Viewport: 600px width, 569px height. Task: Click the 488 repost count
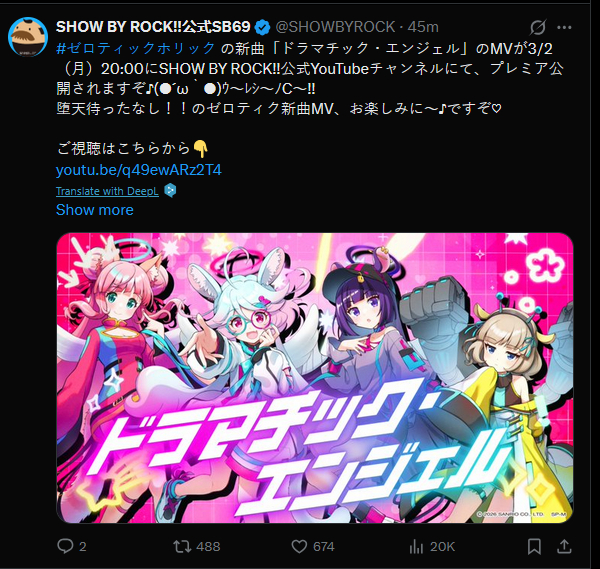pos(208,546)
